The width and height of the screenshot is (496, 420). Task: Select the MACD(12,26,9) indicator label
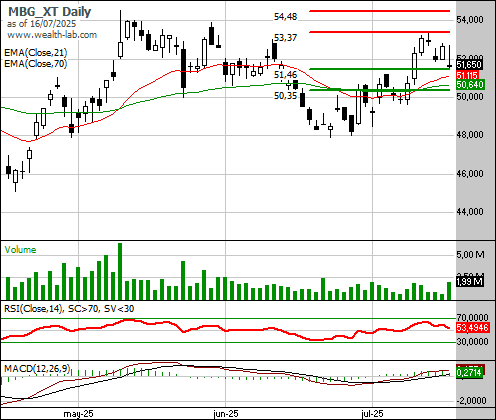[x=37, y=369]
